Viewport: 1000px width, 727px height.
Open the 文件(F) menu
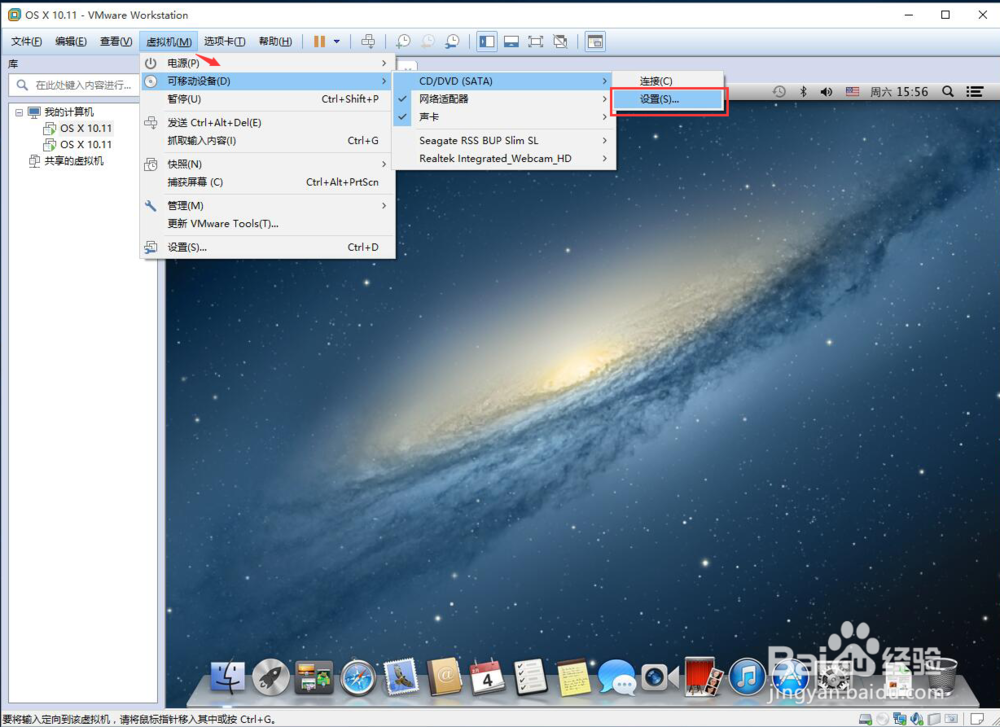26,41
